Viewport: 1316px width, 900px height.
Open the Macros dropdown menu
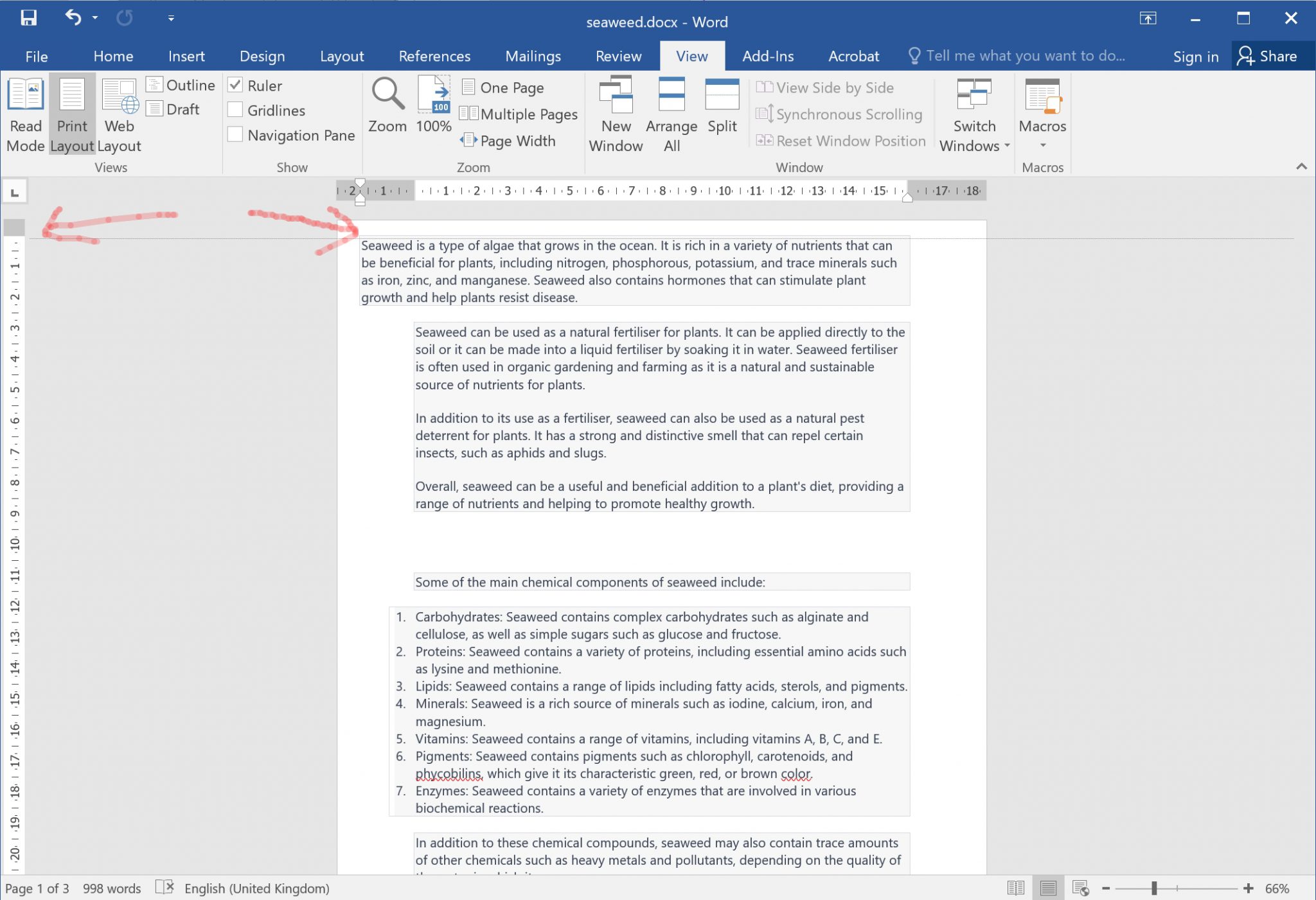pyautogui.click(x=1042, y=116)
